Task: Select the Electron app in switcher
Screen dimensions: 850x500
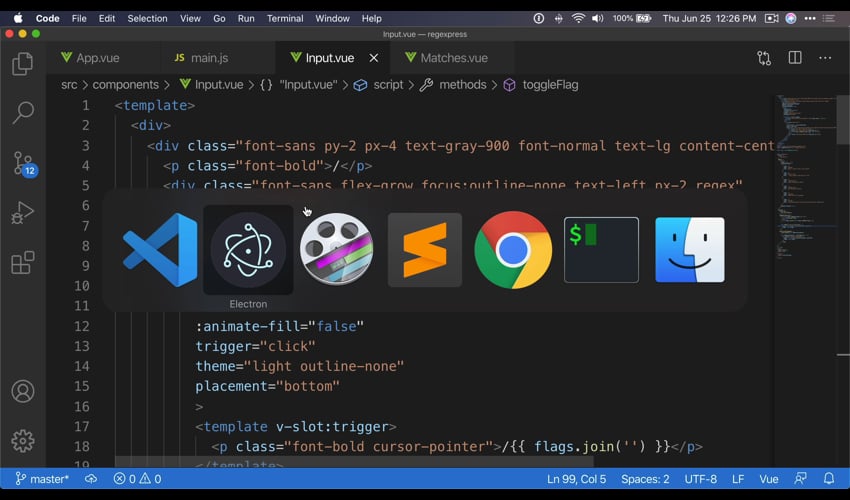Action: pyautogui.click(x=248, y=250)
